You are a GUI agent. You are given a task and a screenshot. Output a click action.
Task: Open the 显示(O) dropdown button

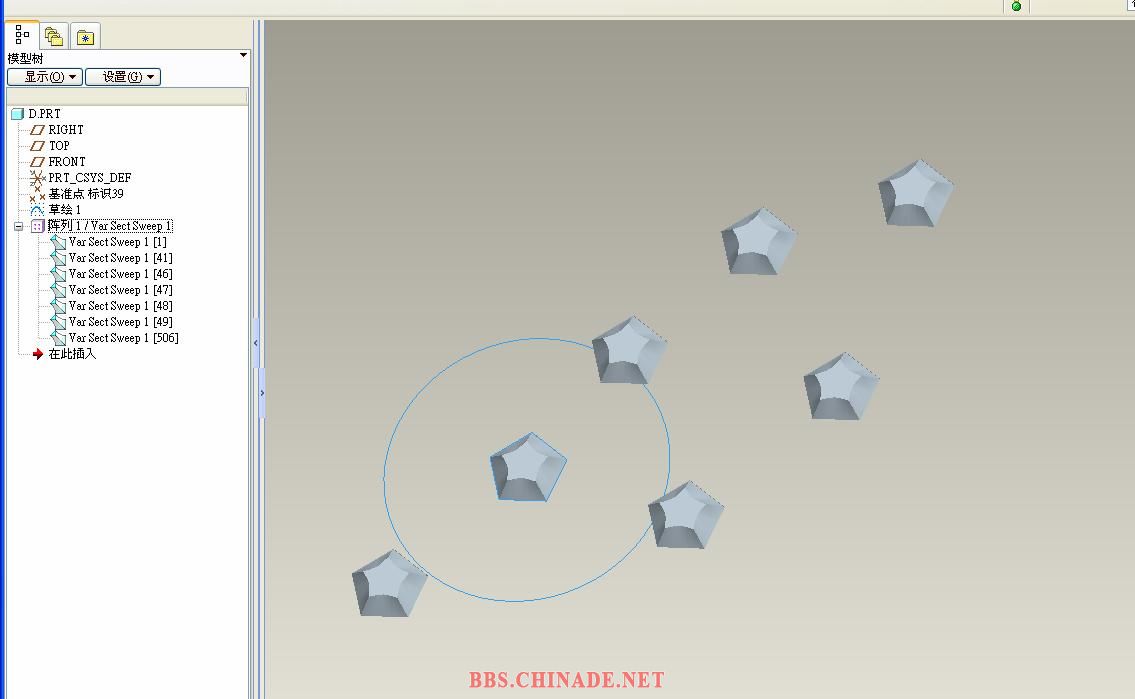(45, 77)
